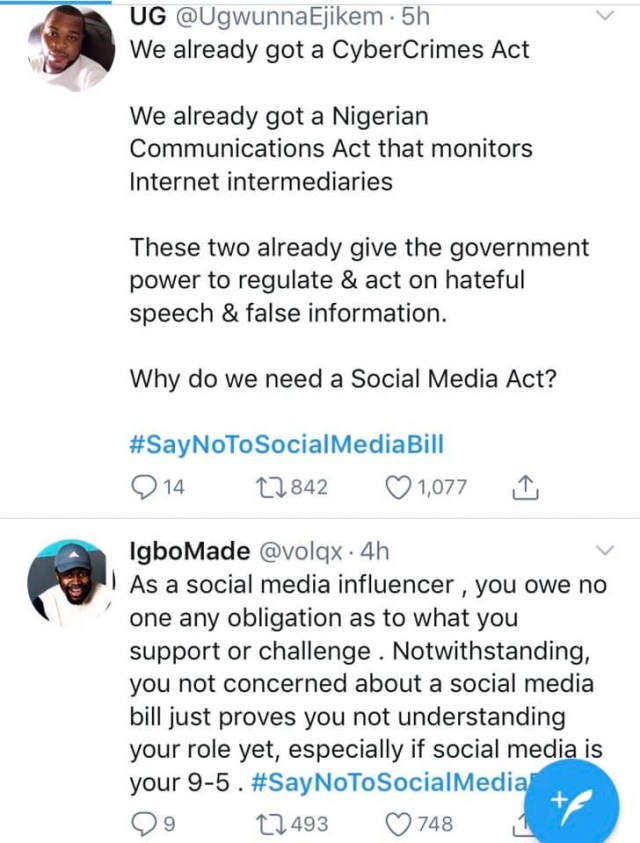Share UG's tweet via share icon
Viewport: 640px width, 843px height.
tap(525, 487)
